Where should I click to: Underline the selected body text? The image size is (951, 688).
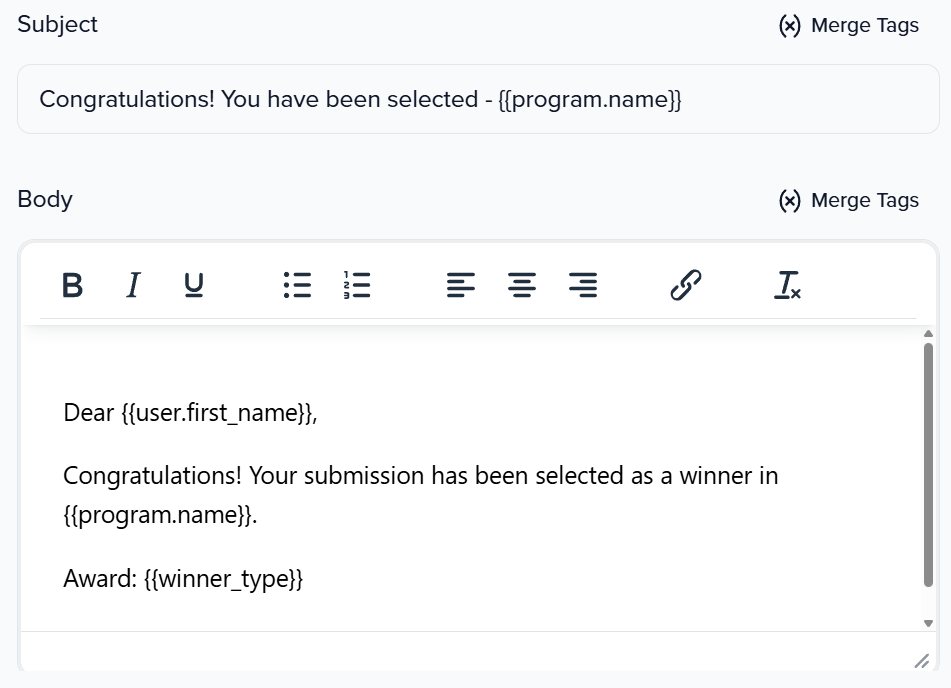(x=194, y=286)
